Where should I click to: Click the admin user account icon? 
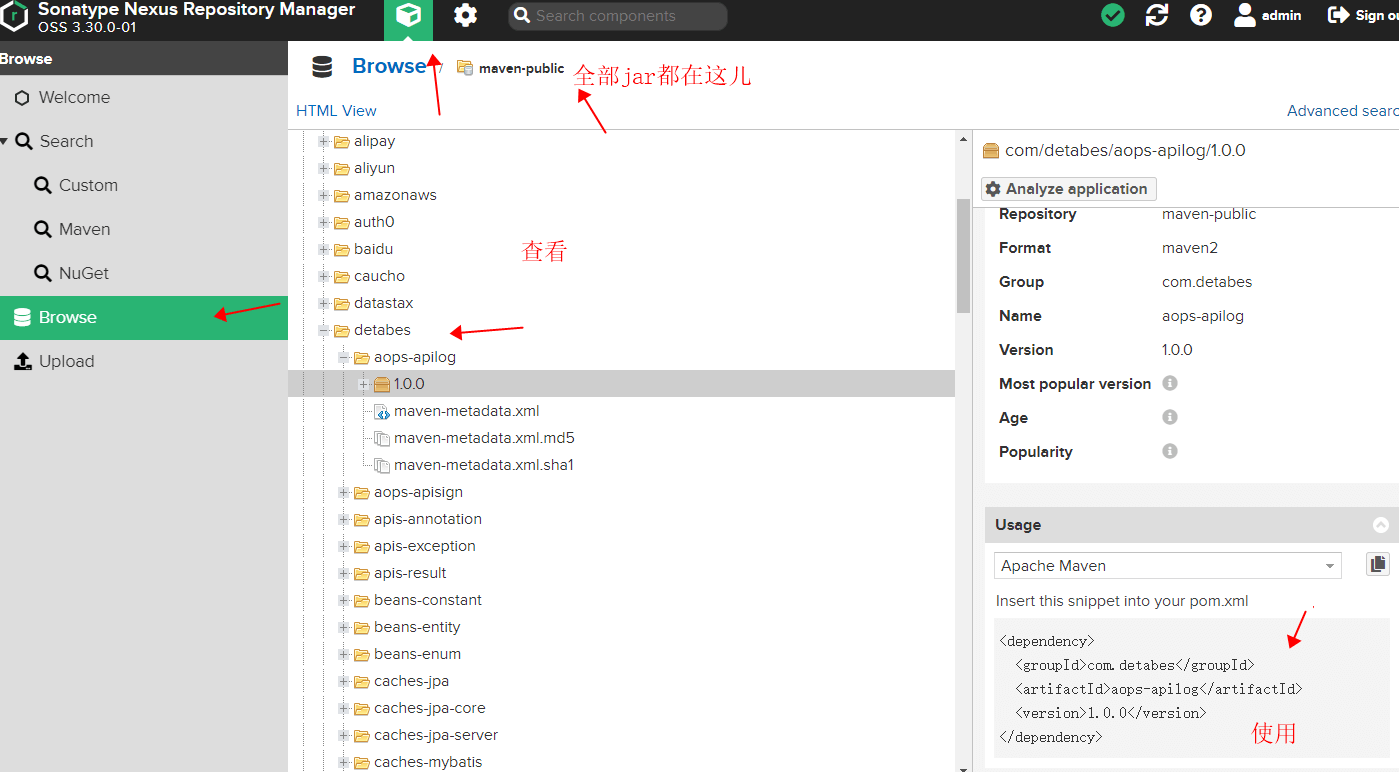1267,15
